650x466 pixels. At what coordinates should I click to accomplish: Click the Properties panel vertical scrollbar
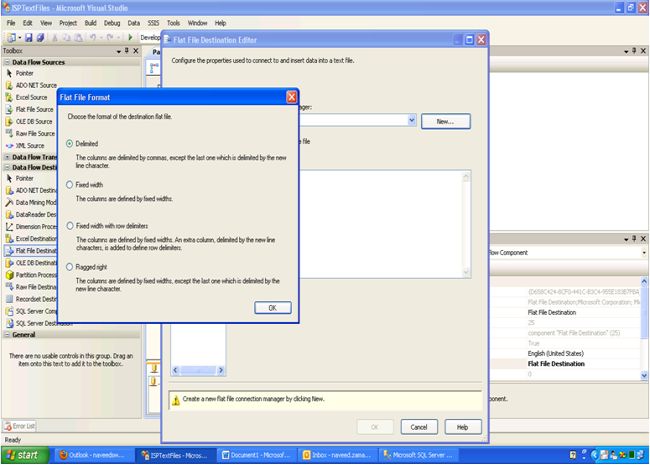click(x=644, y=328)
